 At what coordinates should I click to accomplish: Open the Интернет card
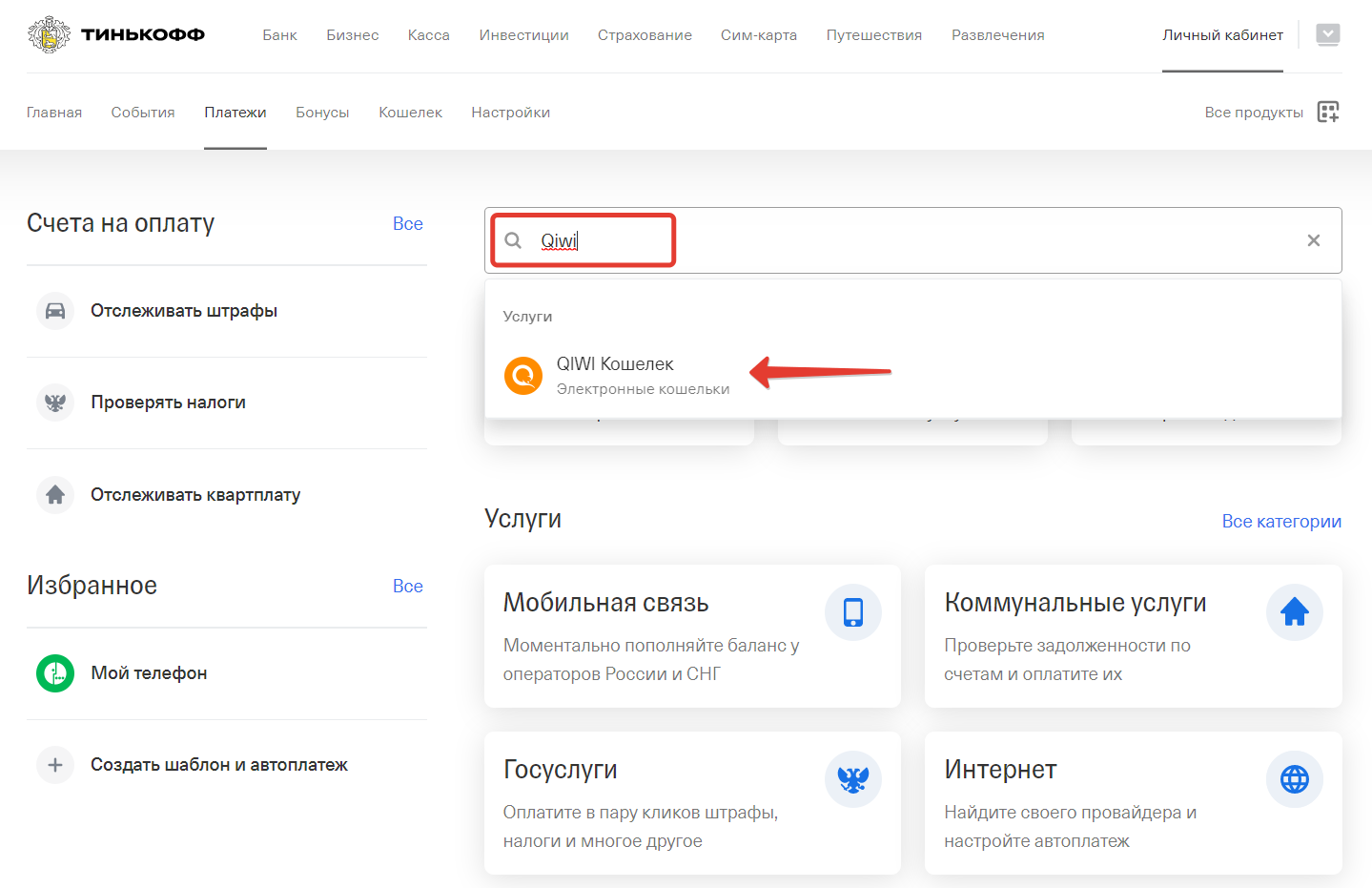pos(1134,803)
